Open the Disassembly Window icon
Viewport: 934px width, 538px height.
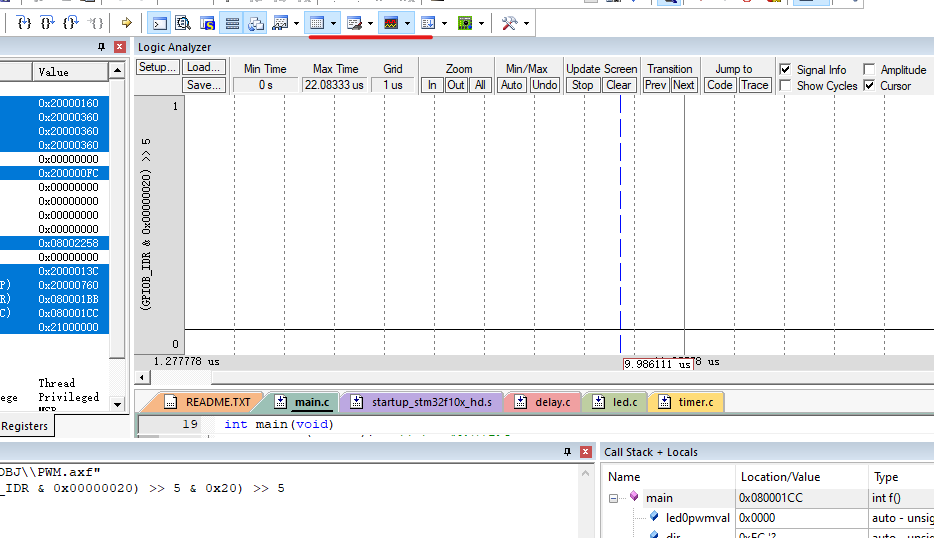183,23
